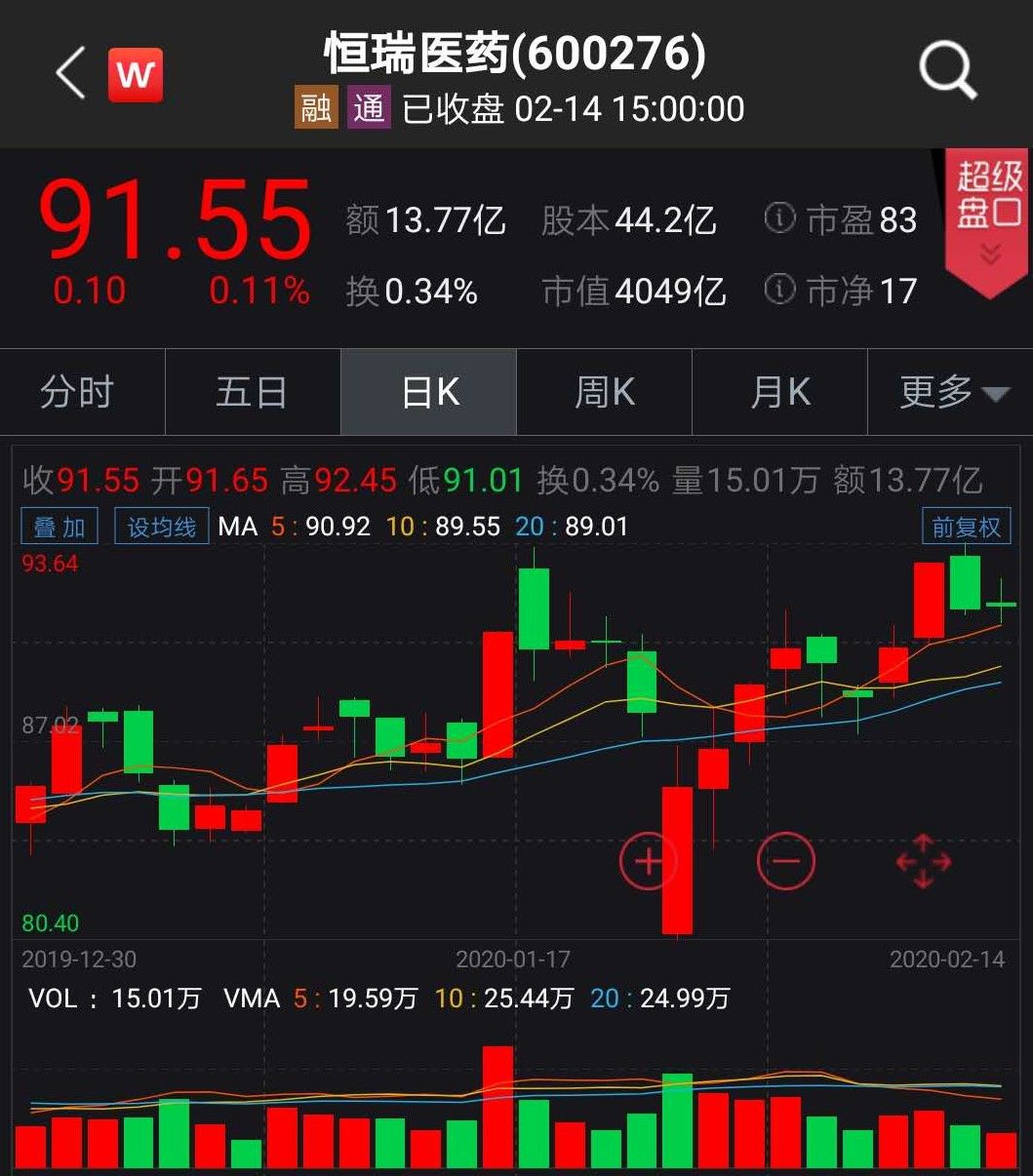Tap the 叠加 overlay button
1033x1176 pixels.
[60, 528]
